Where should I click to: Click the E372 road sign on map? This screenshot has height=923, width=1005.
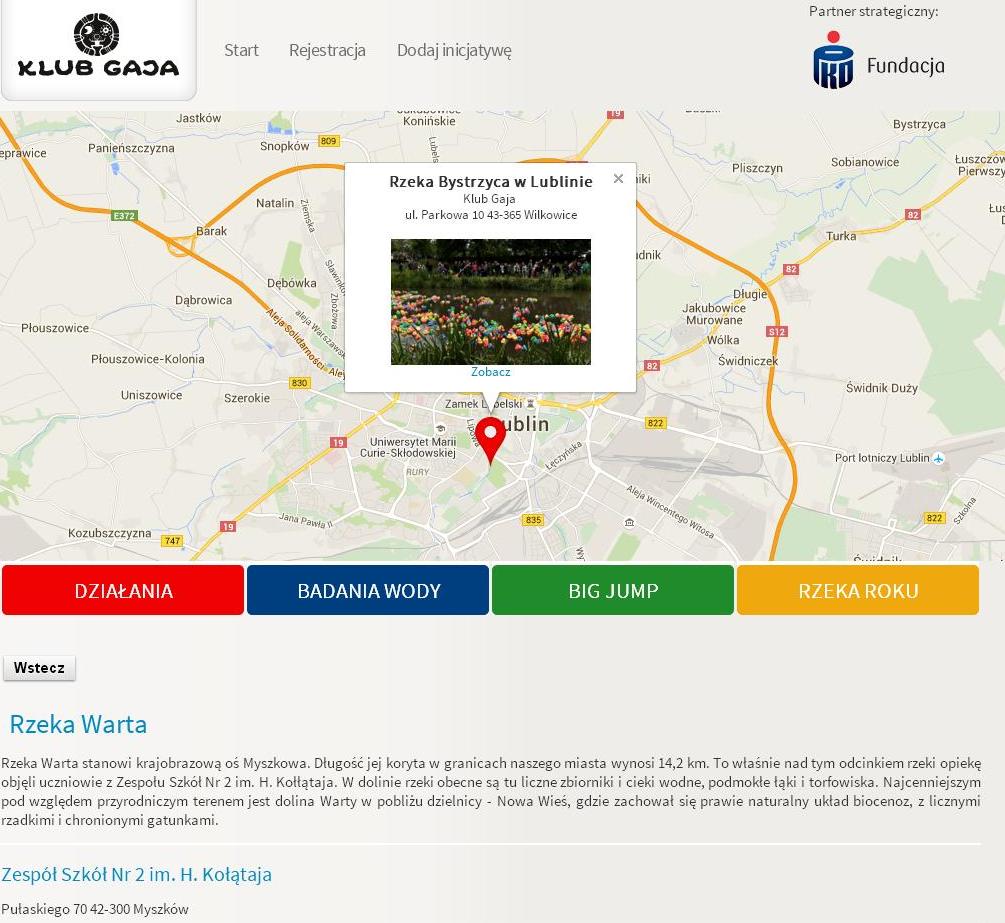124,215
